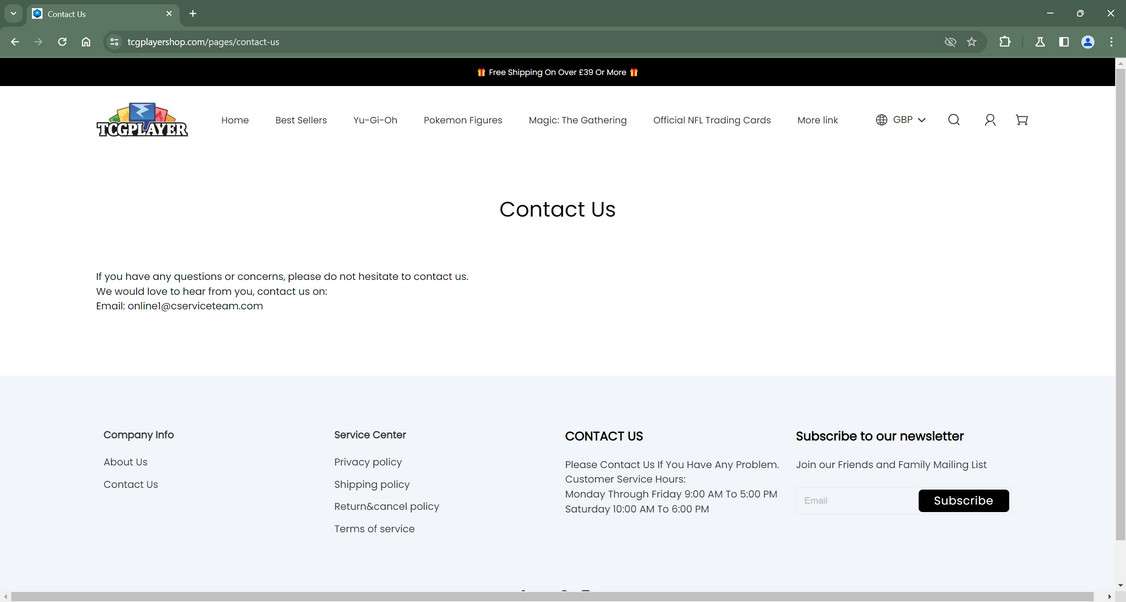The width and height of the screenshot is (1126, 602).
Task: Open the browser extensions puzzle icon
Action: [x=1005, y=42]
